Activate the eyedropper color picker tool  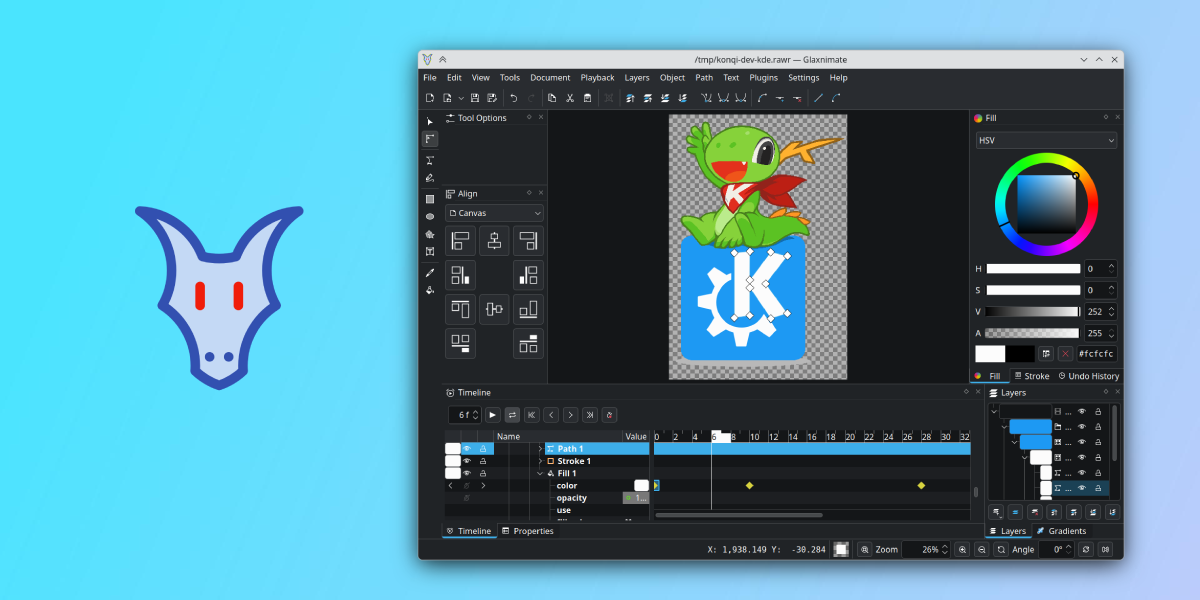point(430,272)
